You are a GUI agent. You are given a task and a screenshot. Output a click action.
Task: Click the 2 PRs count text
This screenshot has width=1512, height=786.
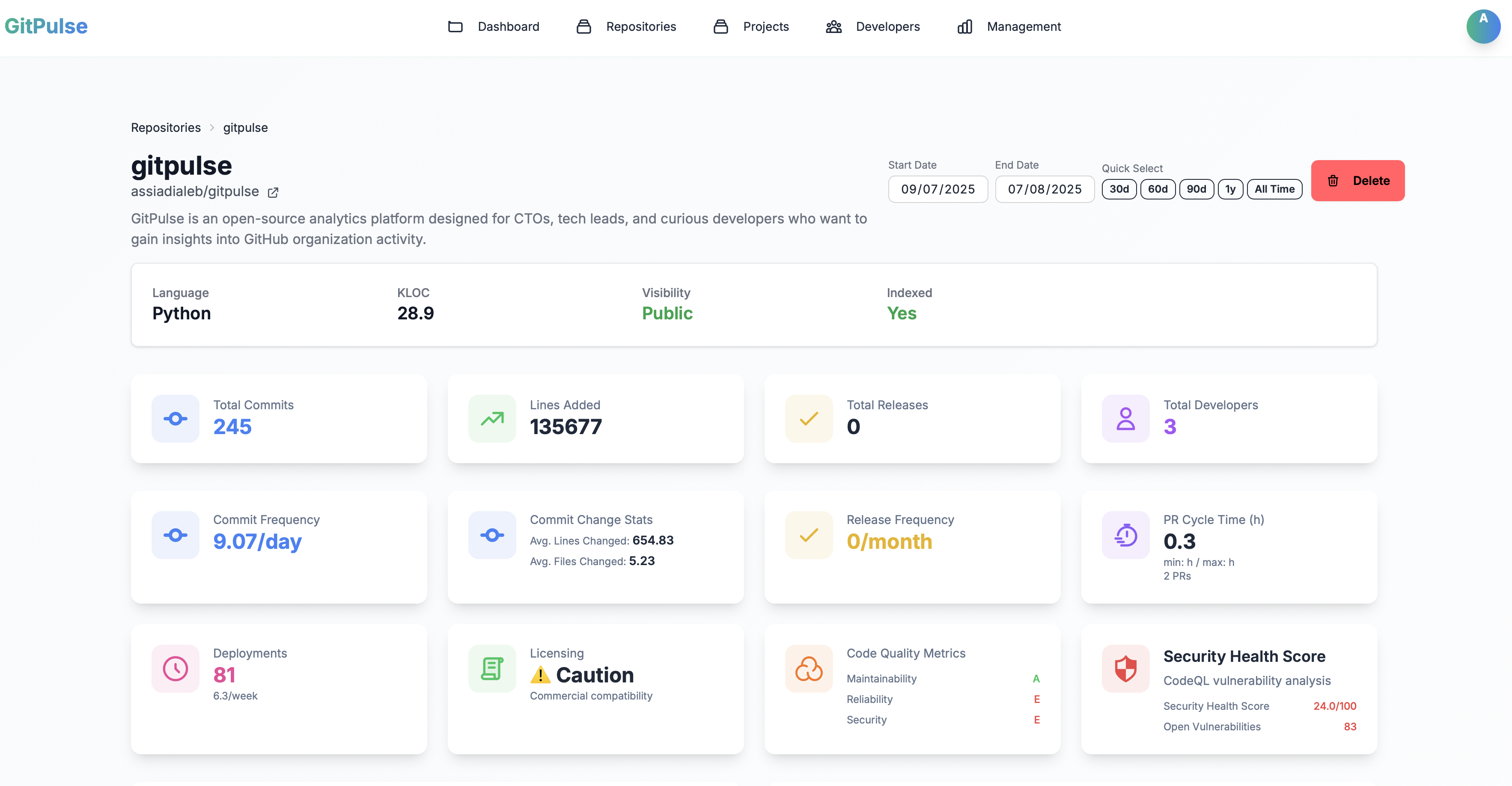(x=1177, y=576)
